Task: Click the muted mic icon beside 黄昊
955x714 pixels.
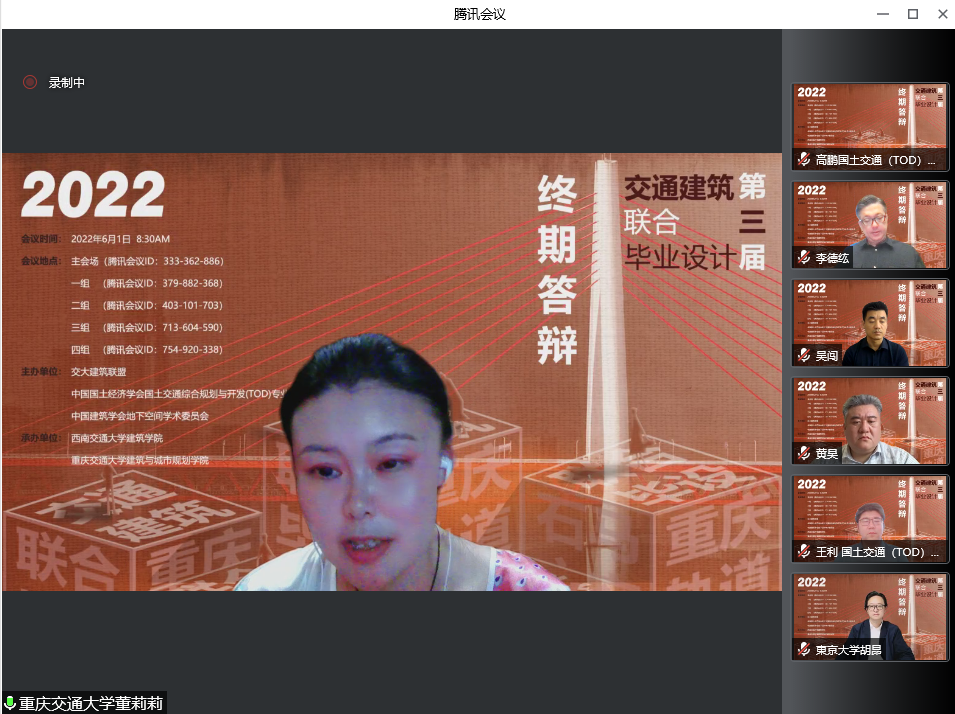Action: click(803, 454)
